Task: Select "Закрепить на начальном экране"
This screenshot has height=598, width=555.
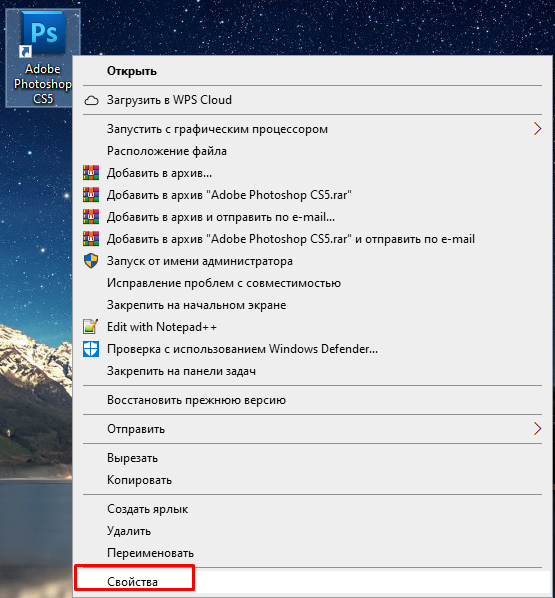Action: pyautogui.click(x=312, y=305)
